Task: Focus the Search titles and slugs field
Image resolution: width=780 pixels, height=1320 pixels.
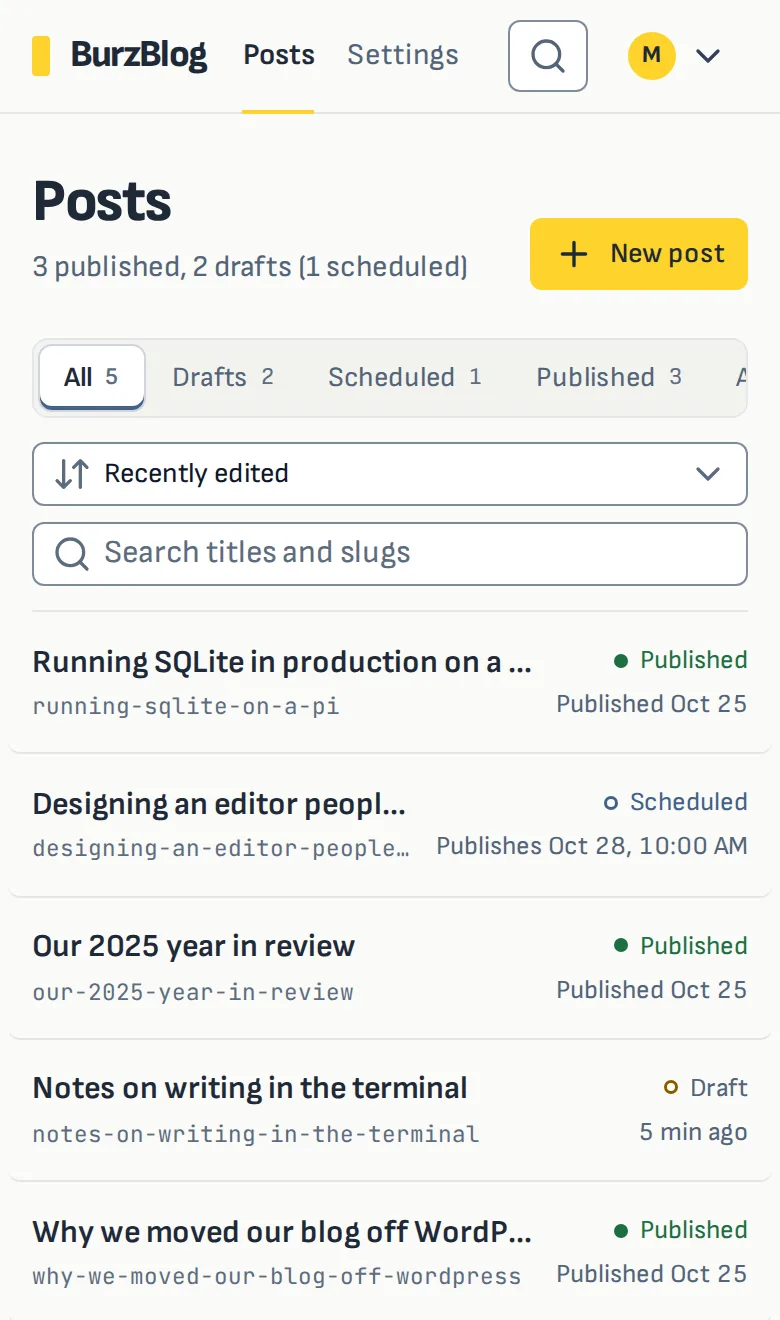Action: [390, 554]
